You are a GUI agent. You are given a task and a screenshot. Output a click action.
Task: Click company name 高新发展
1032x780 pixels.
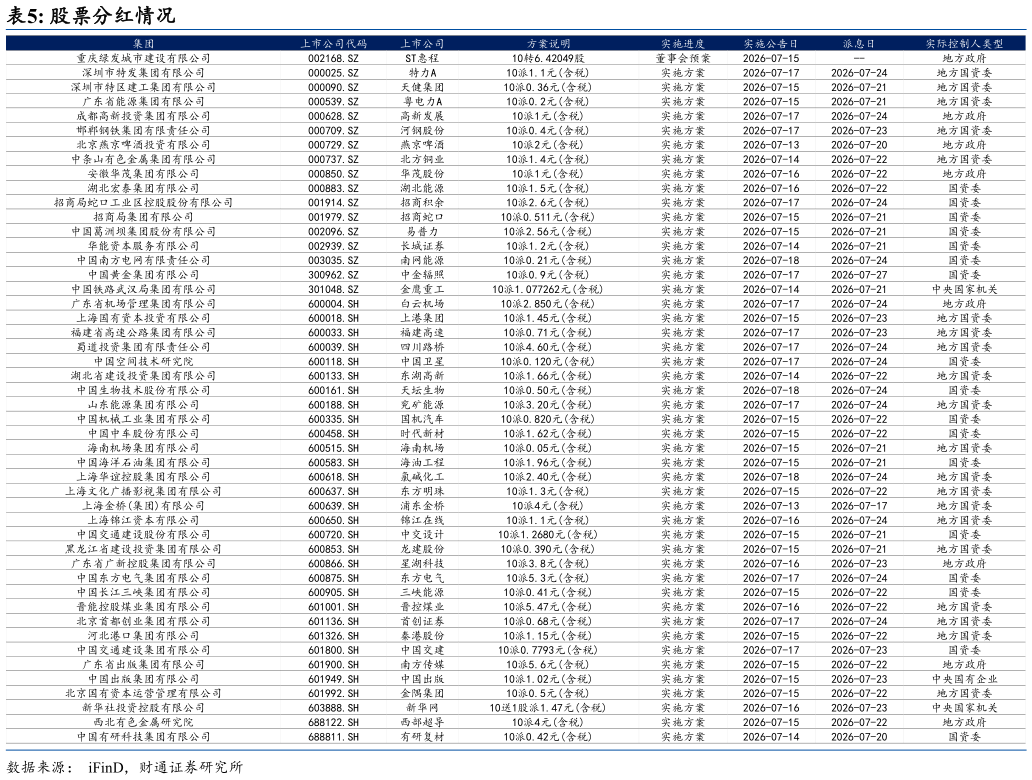[423, 116]
